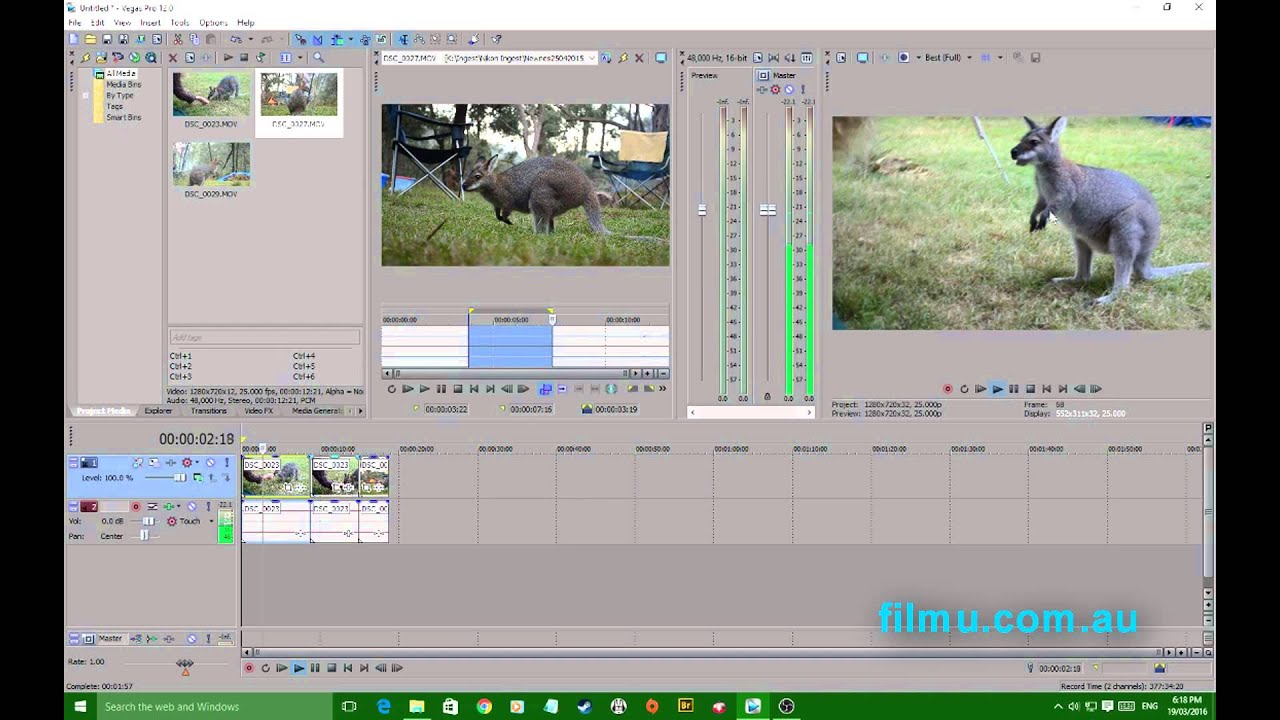Image resolution: width=1280 pixels, height=720 pixels.
Task: Click the Undo arrow icon
Action: 235,39
